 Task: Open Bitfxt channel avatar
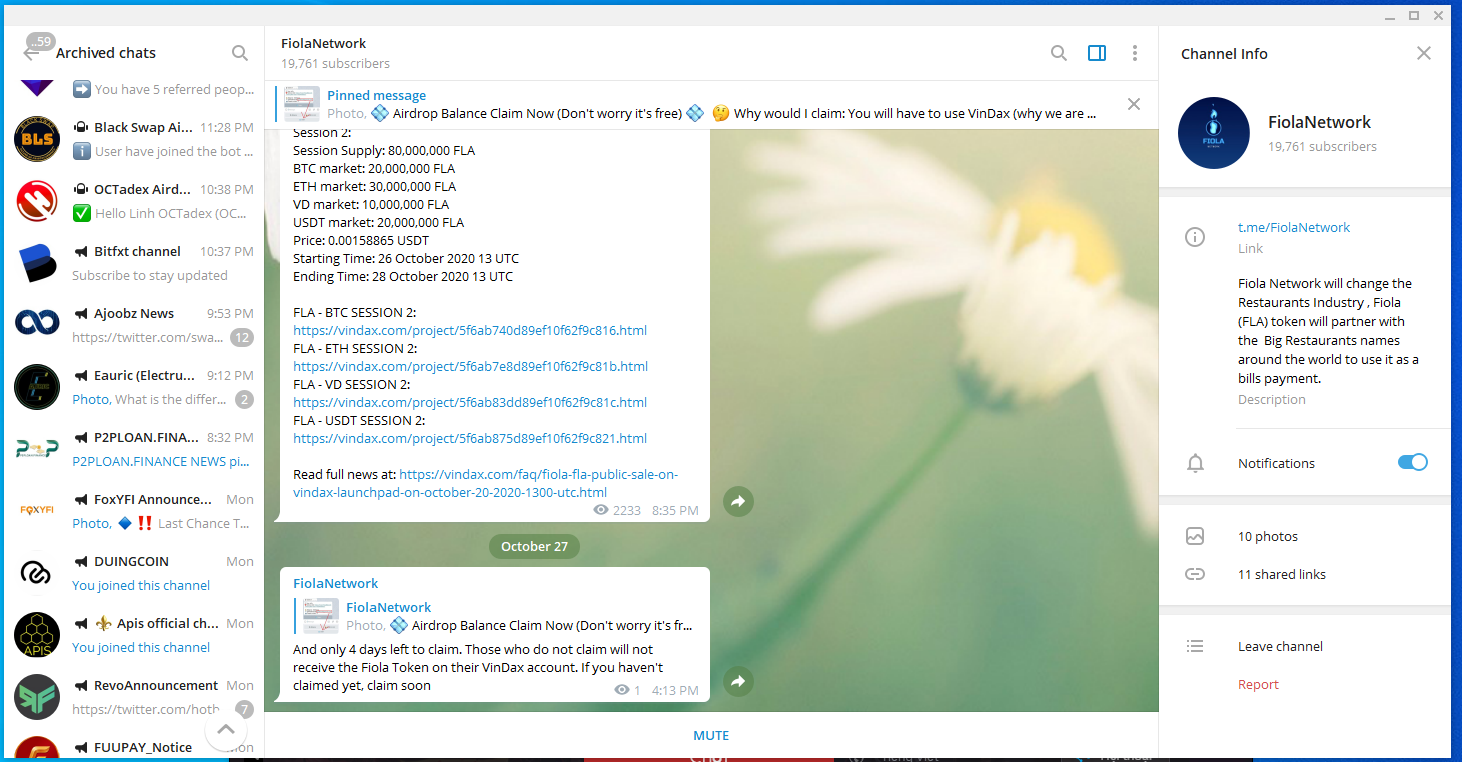pos(37,264)
